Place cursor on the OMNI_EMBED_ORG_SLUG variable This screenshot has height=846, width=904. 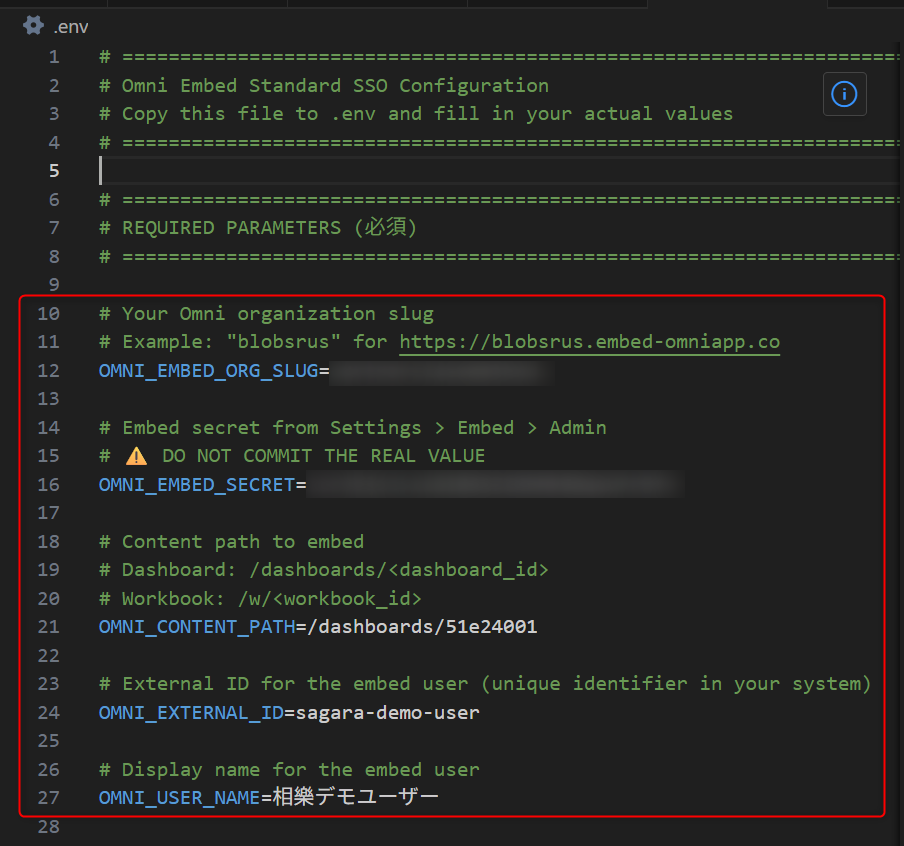[x=208, y=371]
